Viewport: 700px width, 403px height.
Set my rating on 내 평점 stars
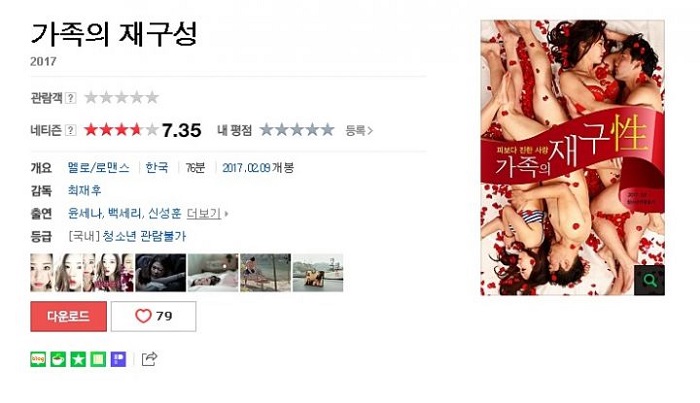click(297, 130)
